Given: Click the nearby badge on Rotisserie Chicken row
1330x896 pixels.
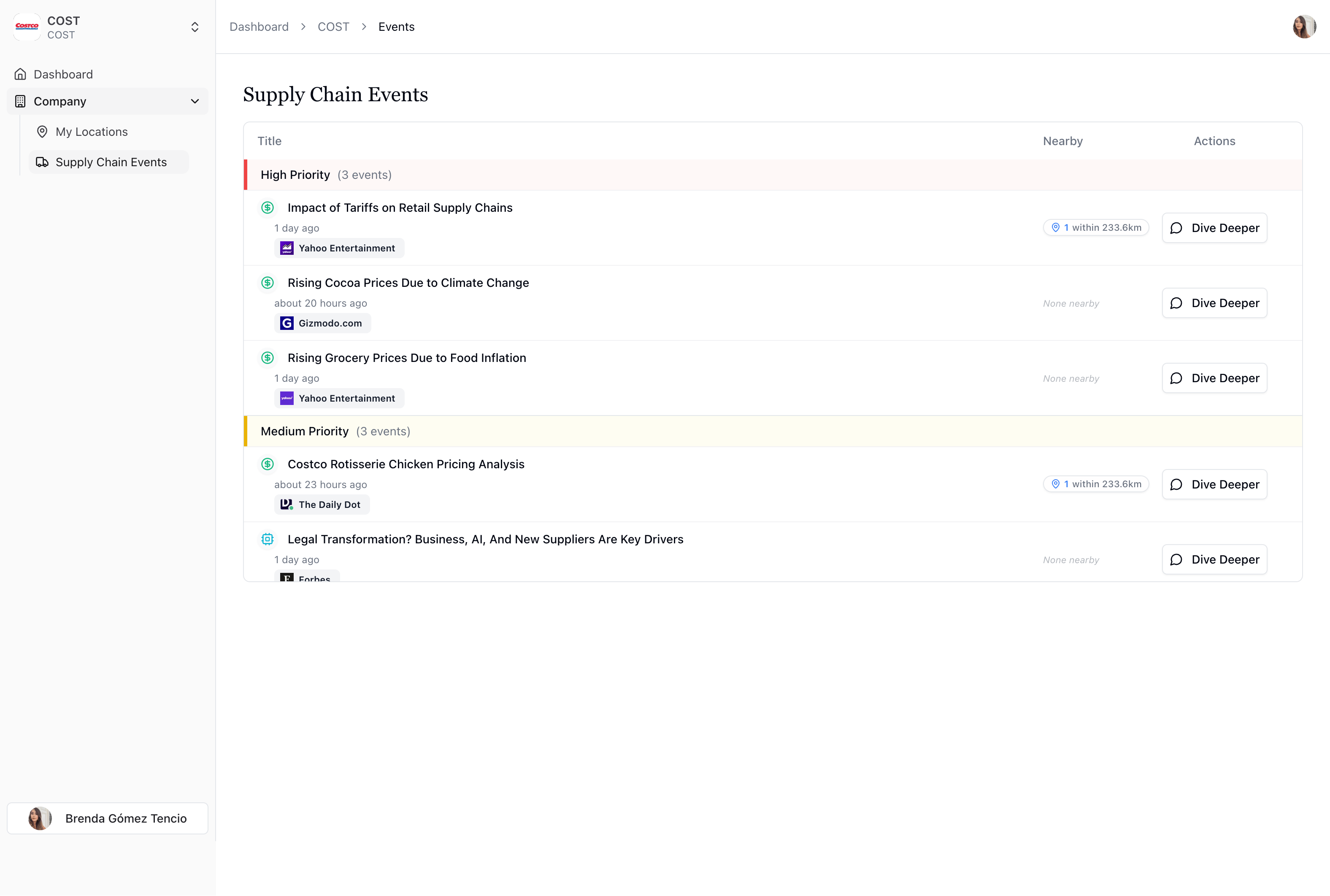Looking at the screenshot, I should (x=1096, y=484).
